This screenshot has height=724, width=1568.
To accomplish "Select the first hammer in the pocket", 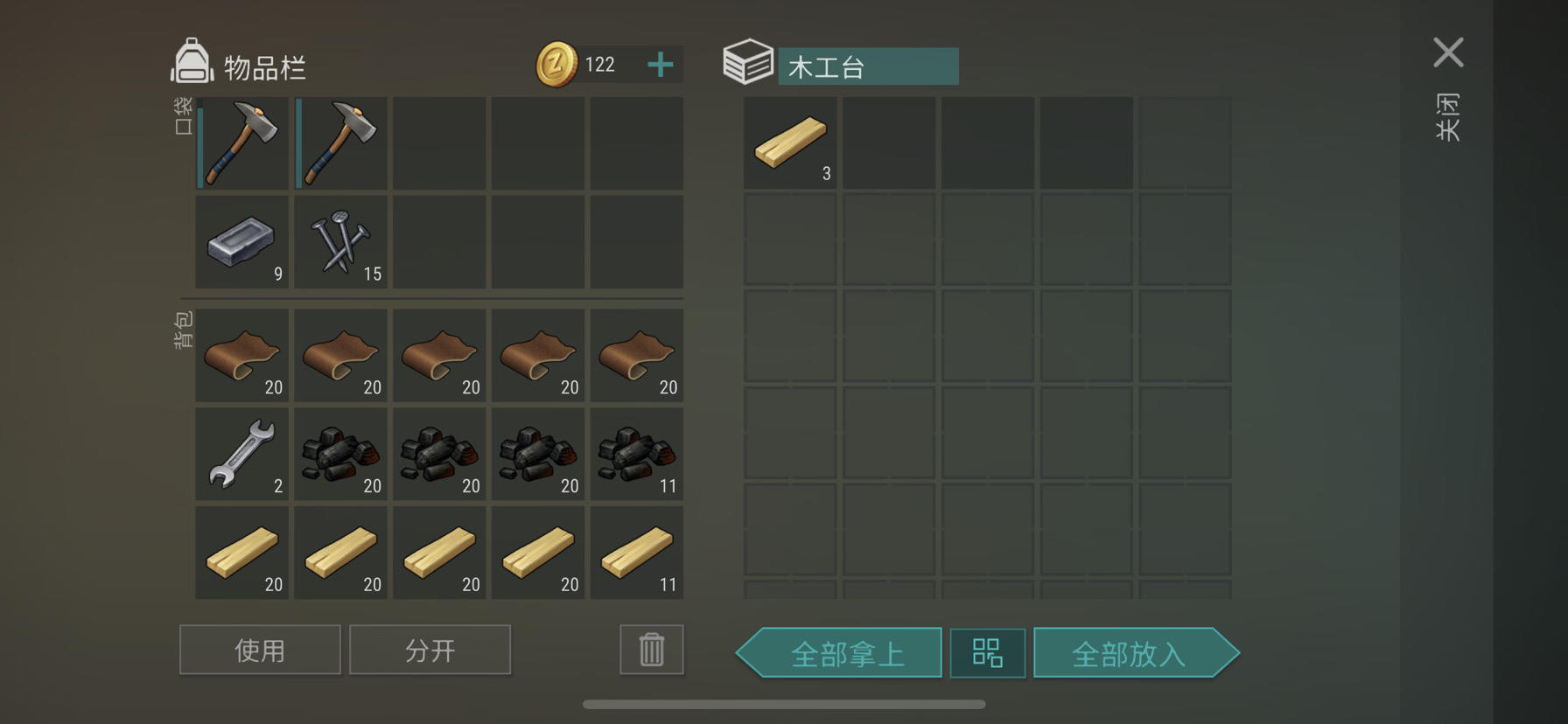I will click(242, 143).
